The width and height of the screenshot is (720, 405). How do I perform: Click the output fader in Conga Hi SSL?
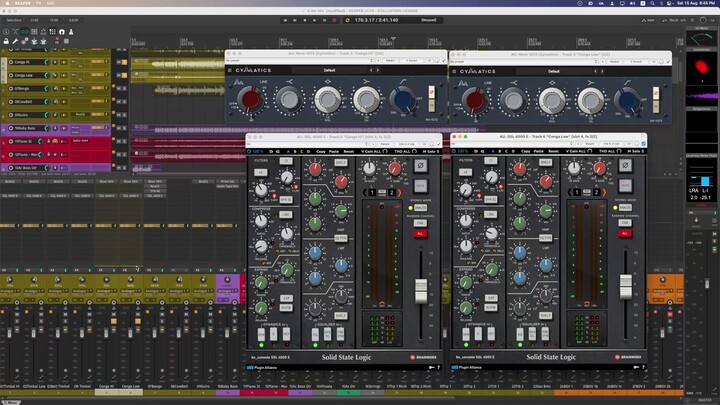[421, 291]
